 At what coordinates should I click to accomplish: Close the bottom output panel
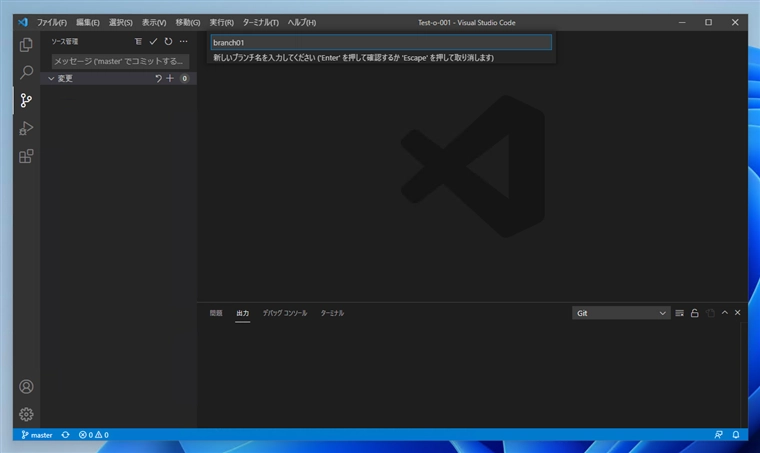[738, 313]
